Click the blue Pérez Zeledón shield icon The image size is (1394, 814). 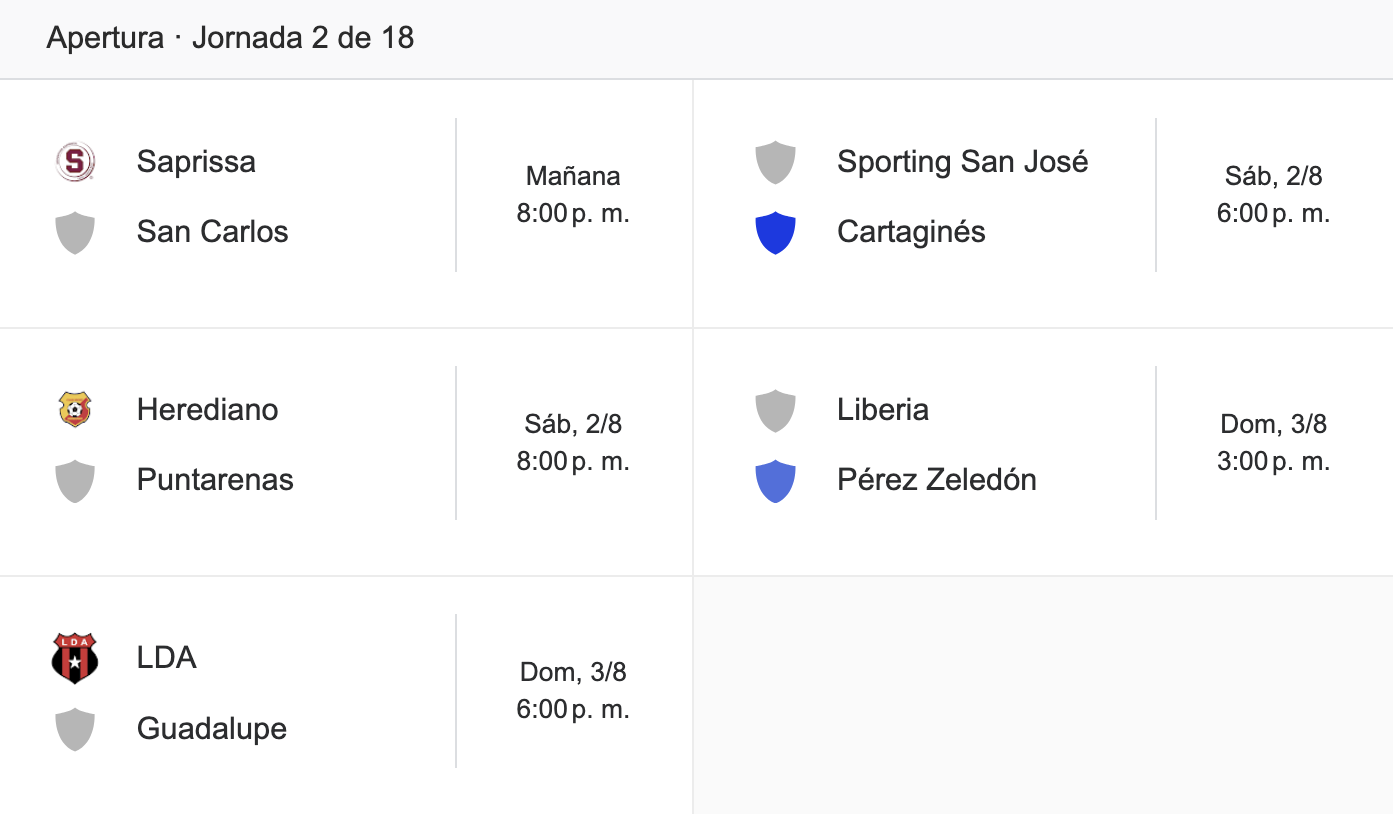776,480
